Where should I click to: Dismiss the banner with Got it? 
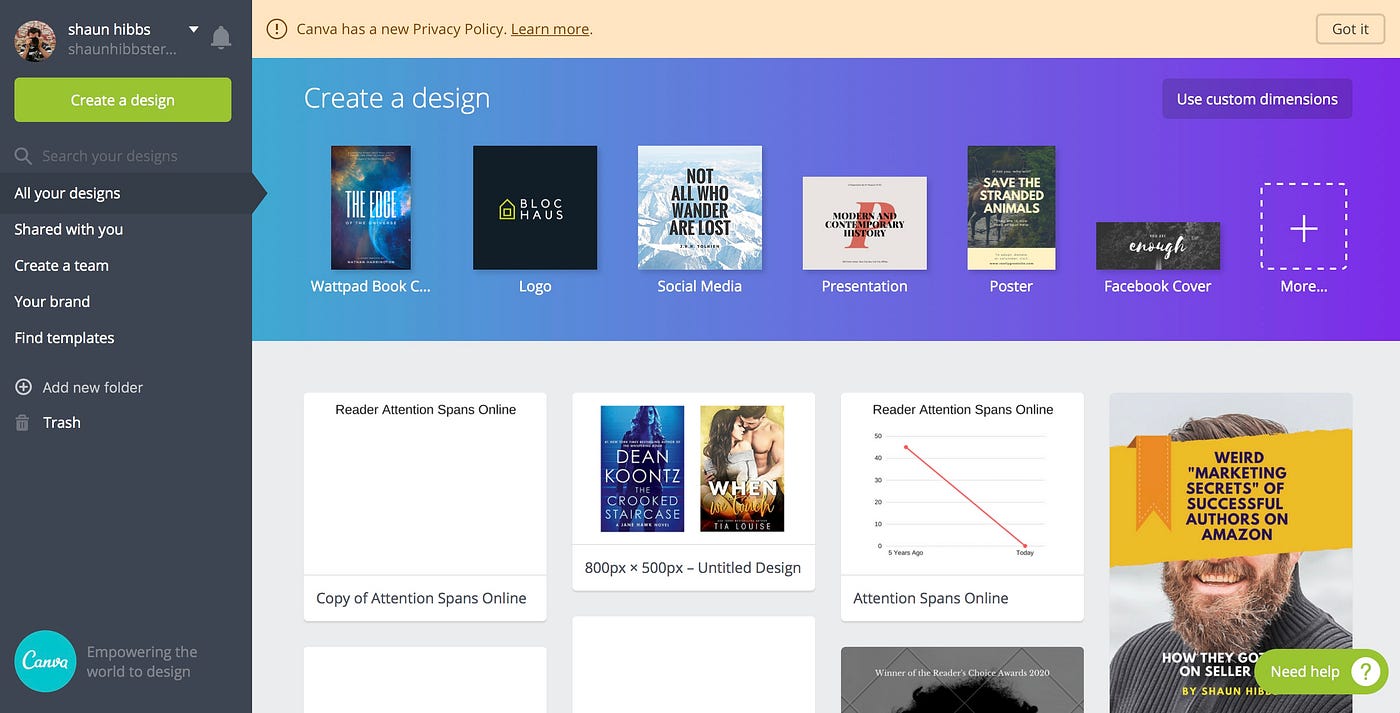click(x=1350, y=29)
